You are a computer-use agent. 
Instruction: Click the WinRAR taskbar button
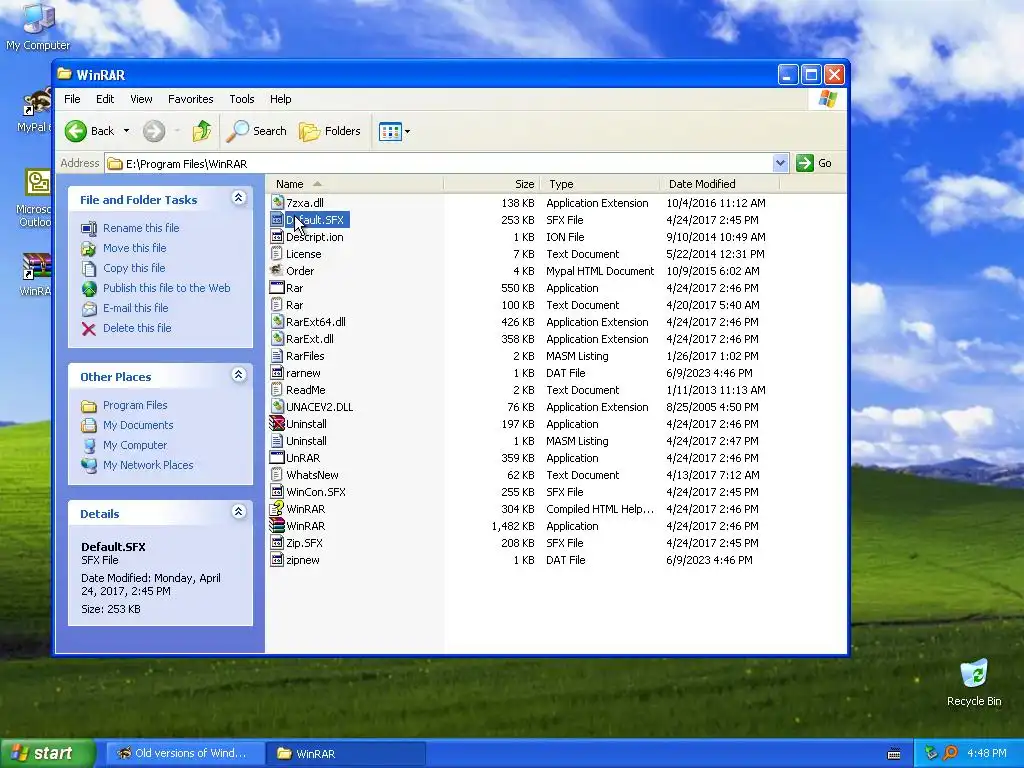pos(346,754)
